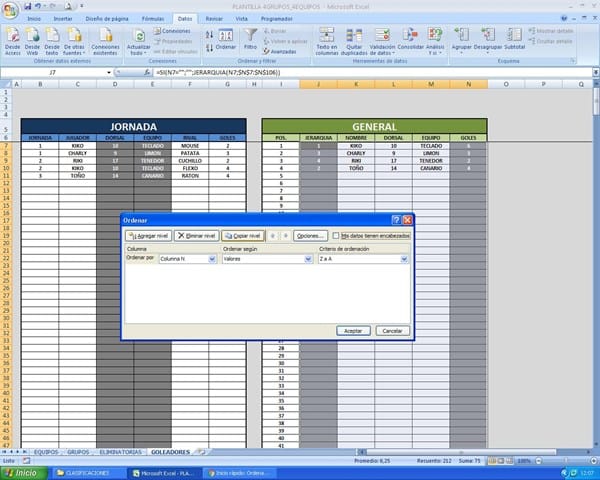Click the Windows Inicio start button
The height and width of the screenshot is (480, 600).
(x=22, y=472)
